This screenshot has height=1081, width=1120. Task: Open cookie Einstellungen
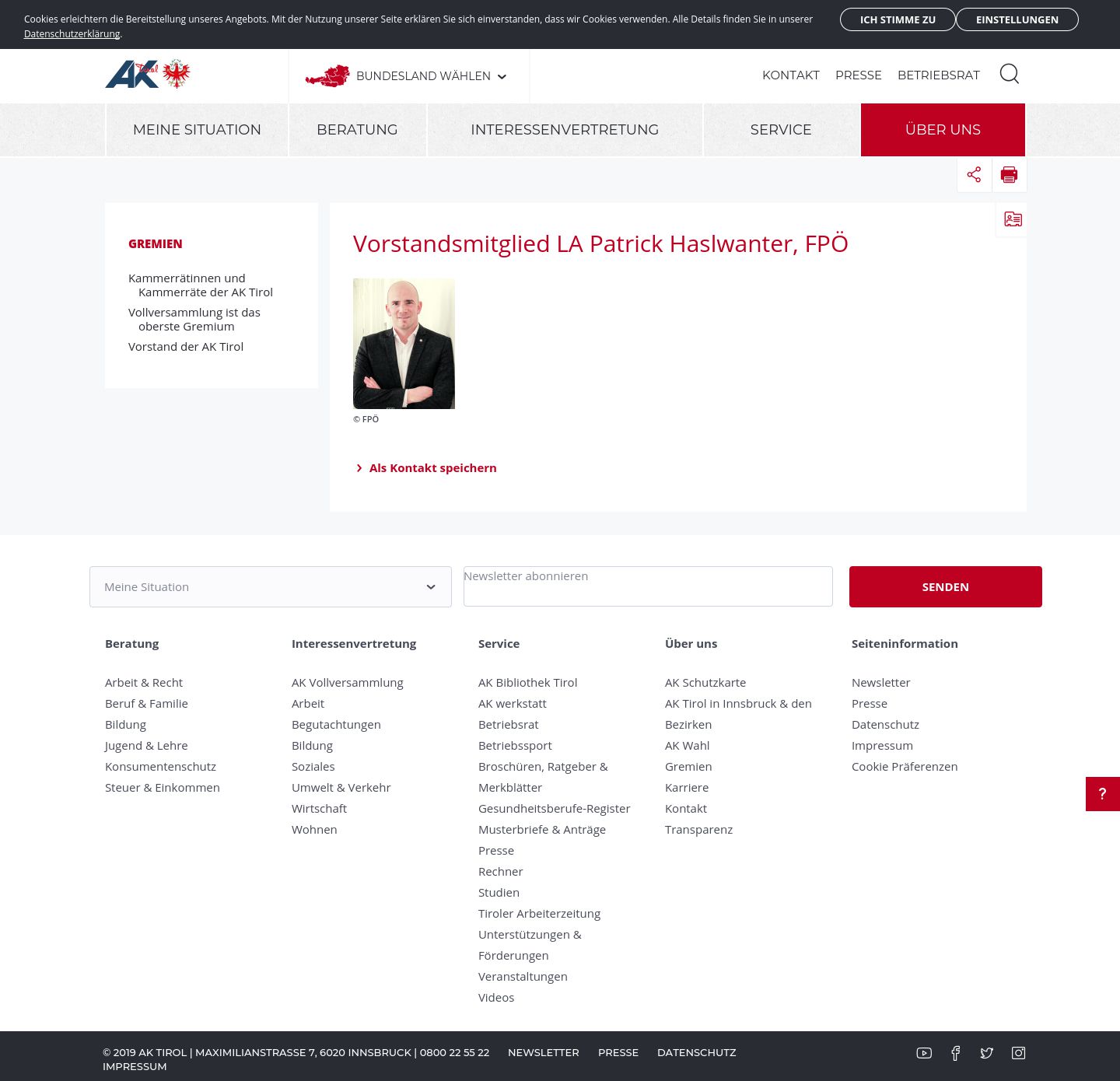click(x=1017, y=19)
